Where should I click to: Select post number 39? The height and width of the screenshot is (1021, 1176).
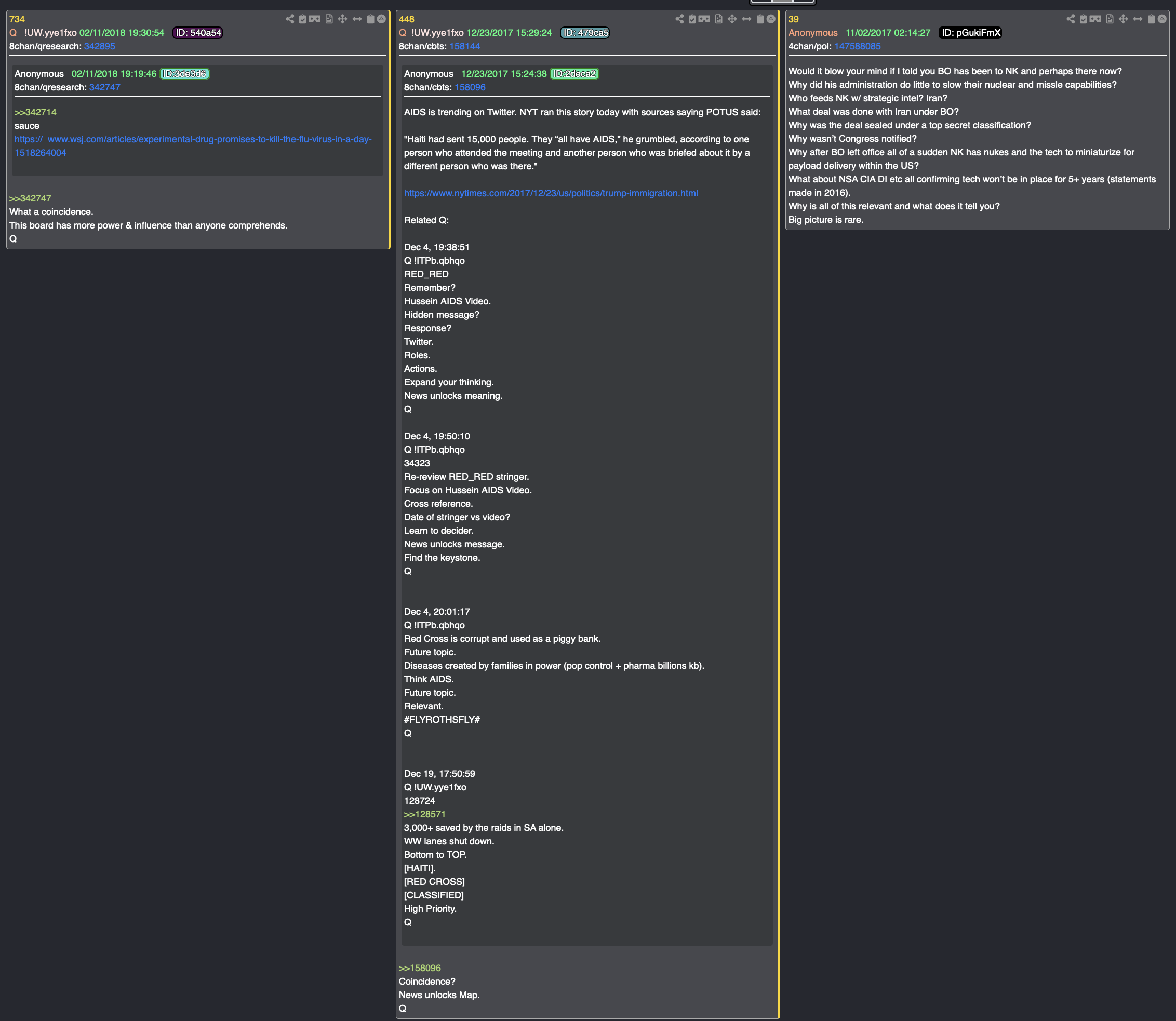pyautogui.click(x=794, y=19)
